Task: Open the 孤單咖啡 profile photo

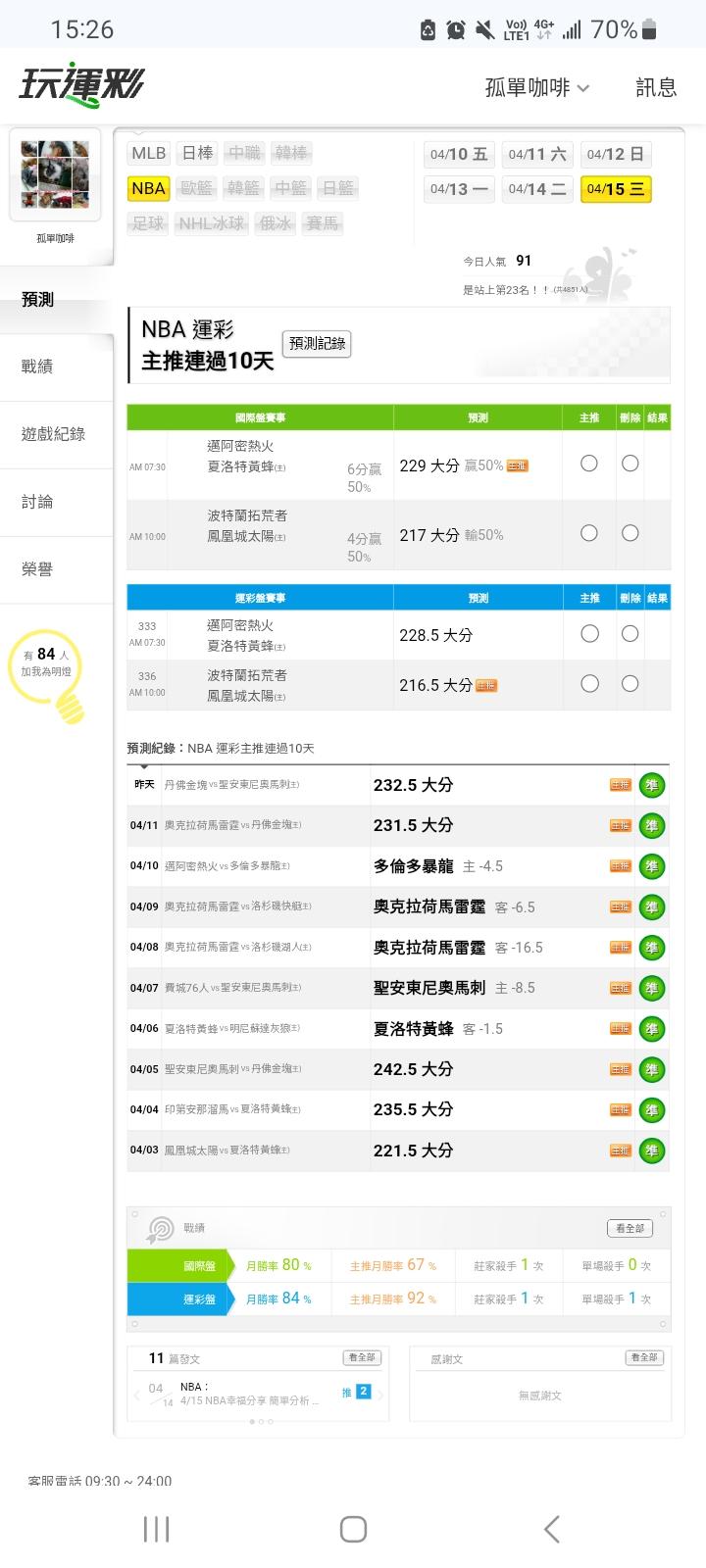Action: point(55,174)
